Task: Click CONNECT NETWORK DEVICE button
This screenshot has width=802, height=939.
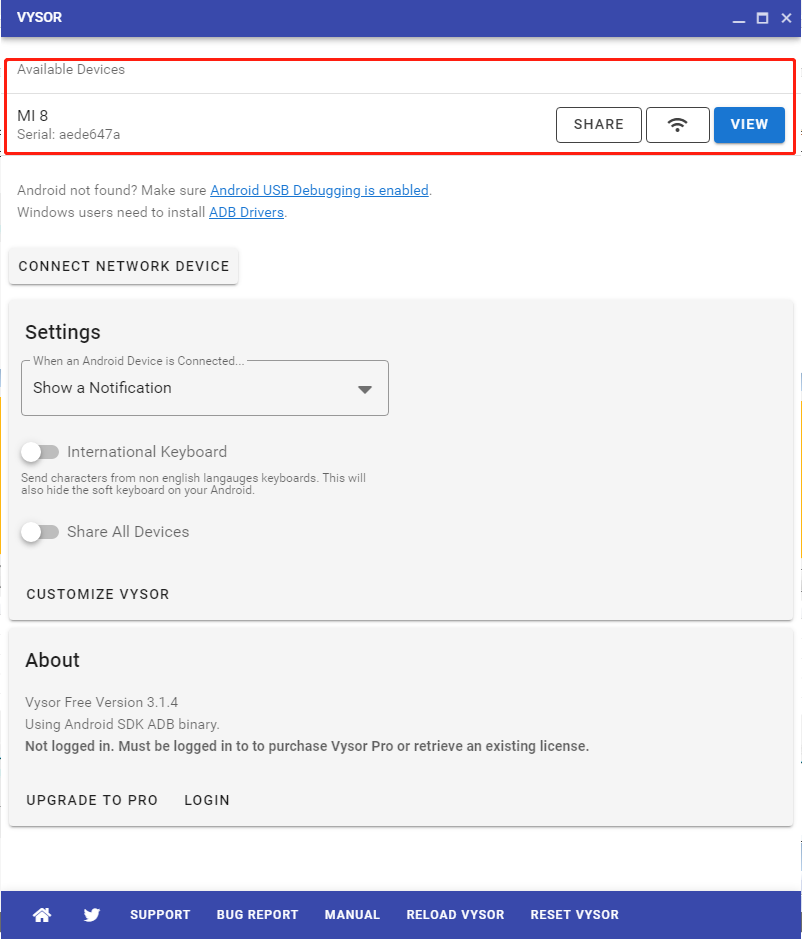Action: tap(123, 266)
